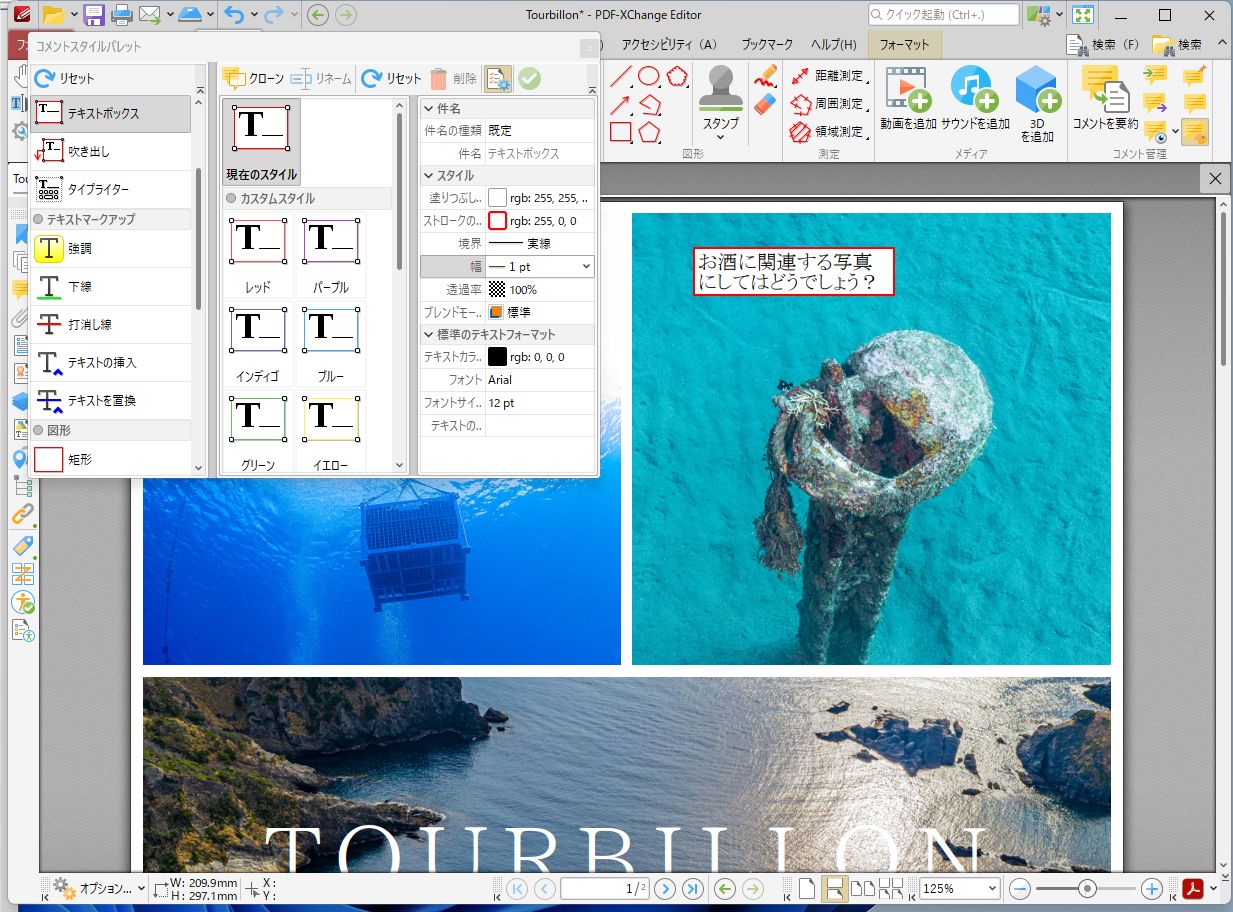Click the Summarize Comments (コメントを要約) icon
The image size is (1233, 912).
coord(1105,88)
